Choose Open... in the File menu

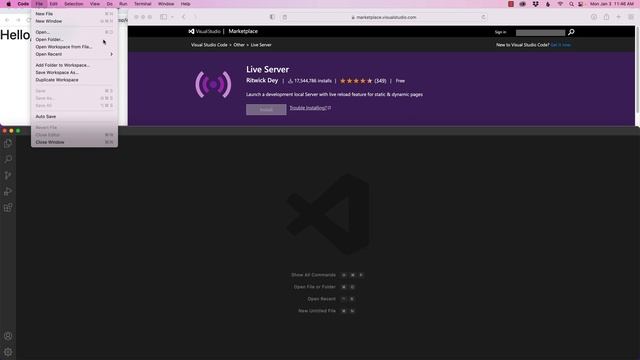point(74,32)
